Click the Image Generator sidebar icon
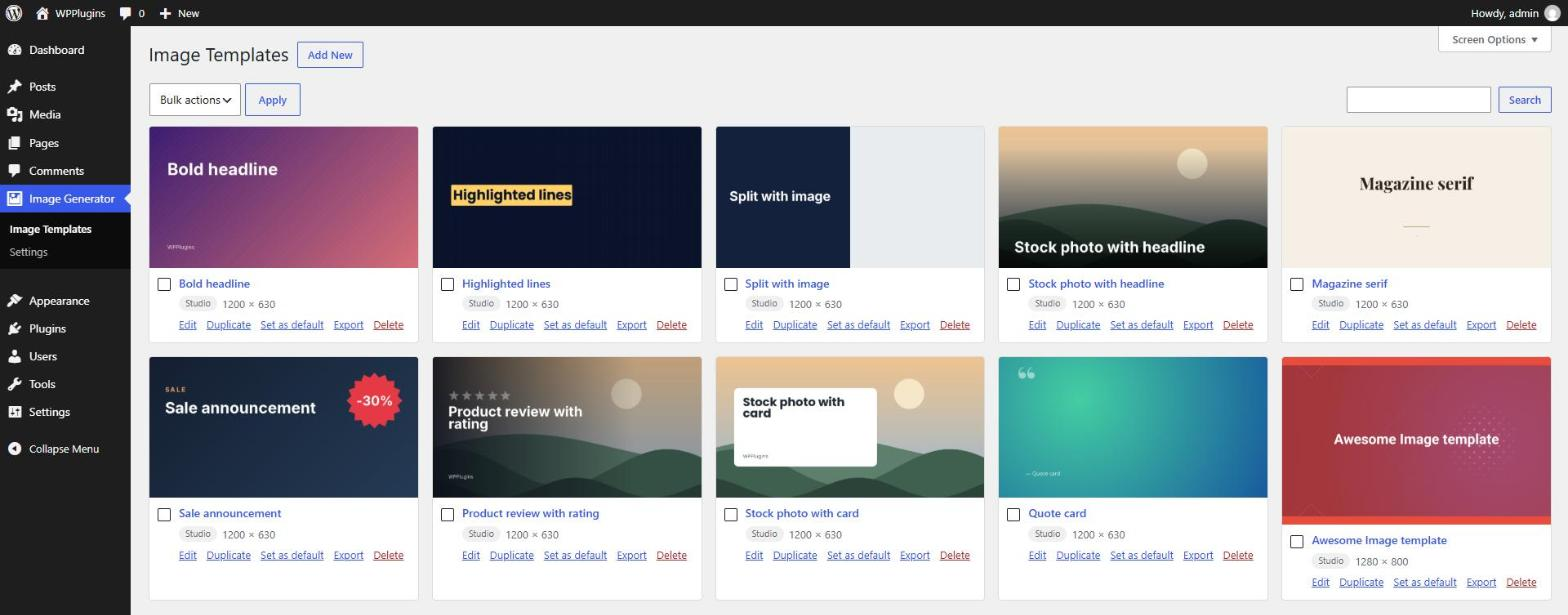The image size is (1568, 615). click(14, 199)
